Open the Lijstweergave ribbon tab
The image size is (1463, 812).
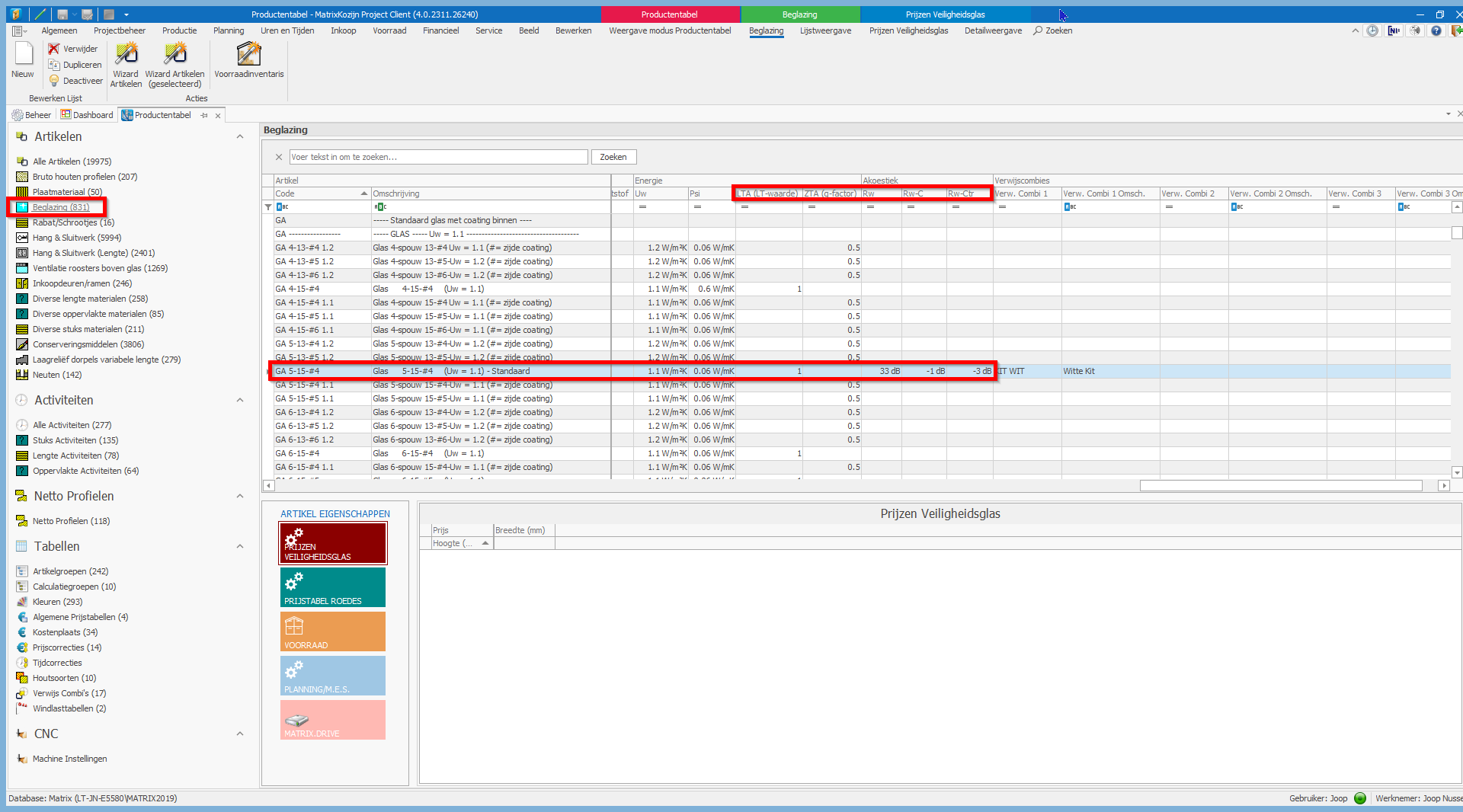tap(825, 30)
